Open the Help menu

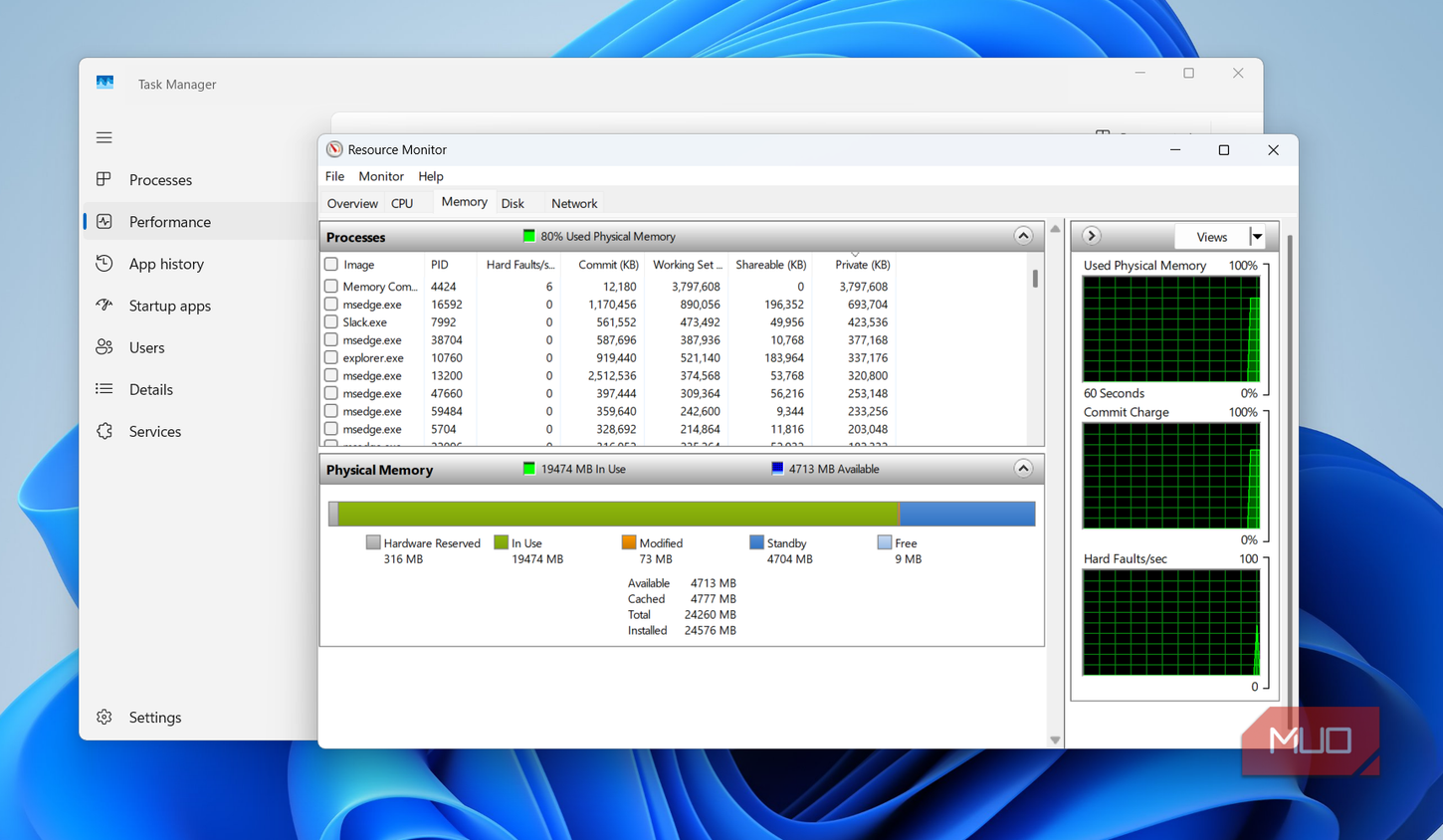click(x=431, y=176)
